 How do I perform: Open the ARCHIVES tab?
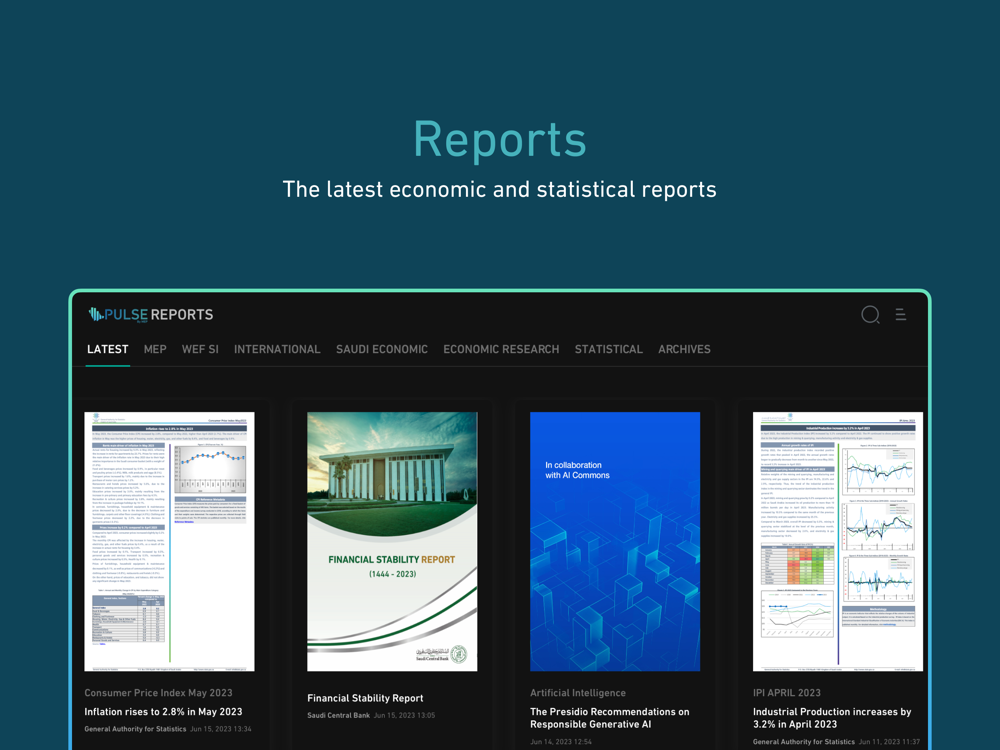coord(684,349)
